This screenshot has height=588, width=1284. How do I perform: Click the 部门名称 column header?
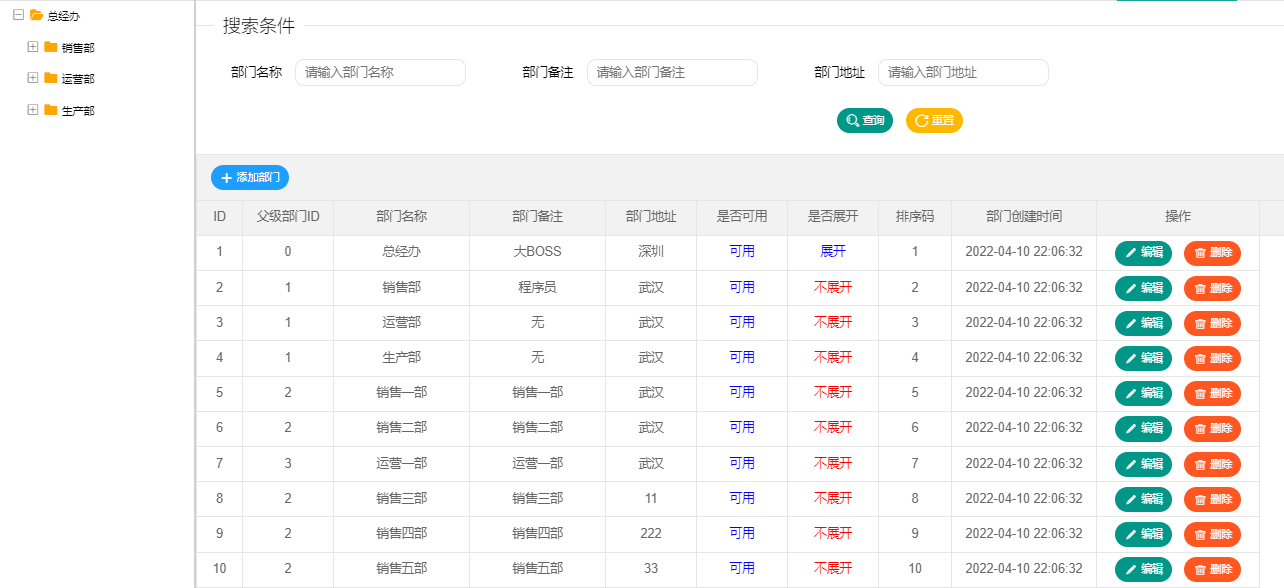[x=401, y=216]
